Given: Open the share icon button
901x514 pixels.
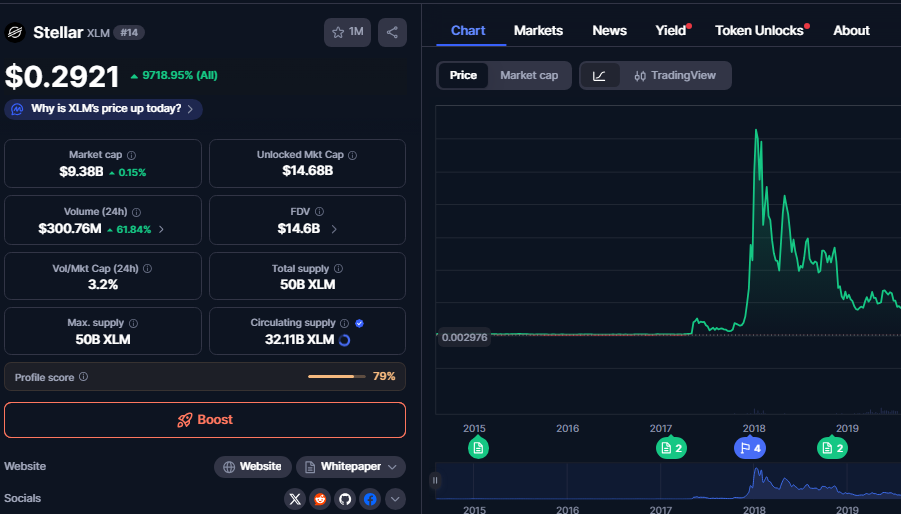Looking at the screenshot, I should click(x=392, y=32).
